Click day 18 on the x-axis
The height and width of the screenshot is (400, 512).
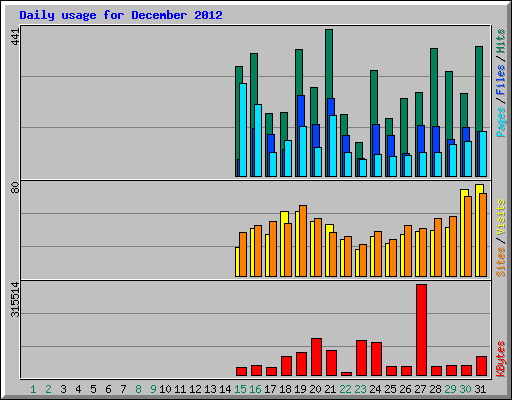(285, 389)
